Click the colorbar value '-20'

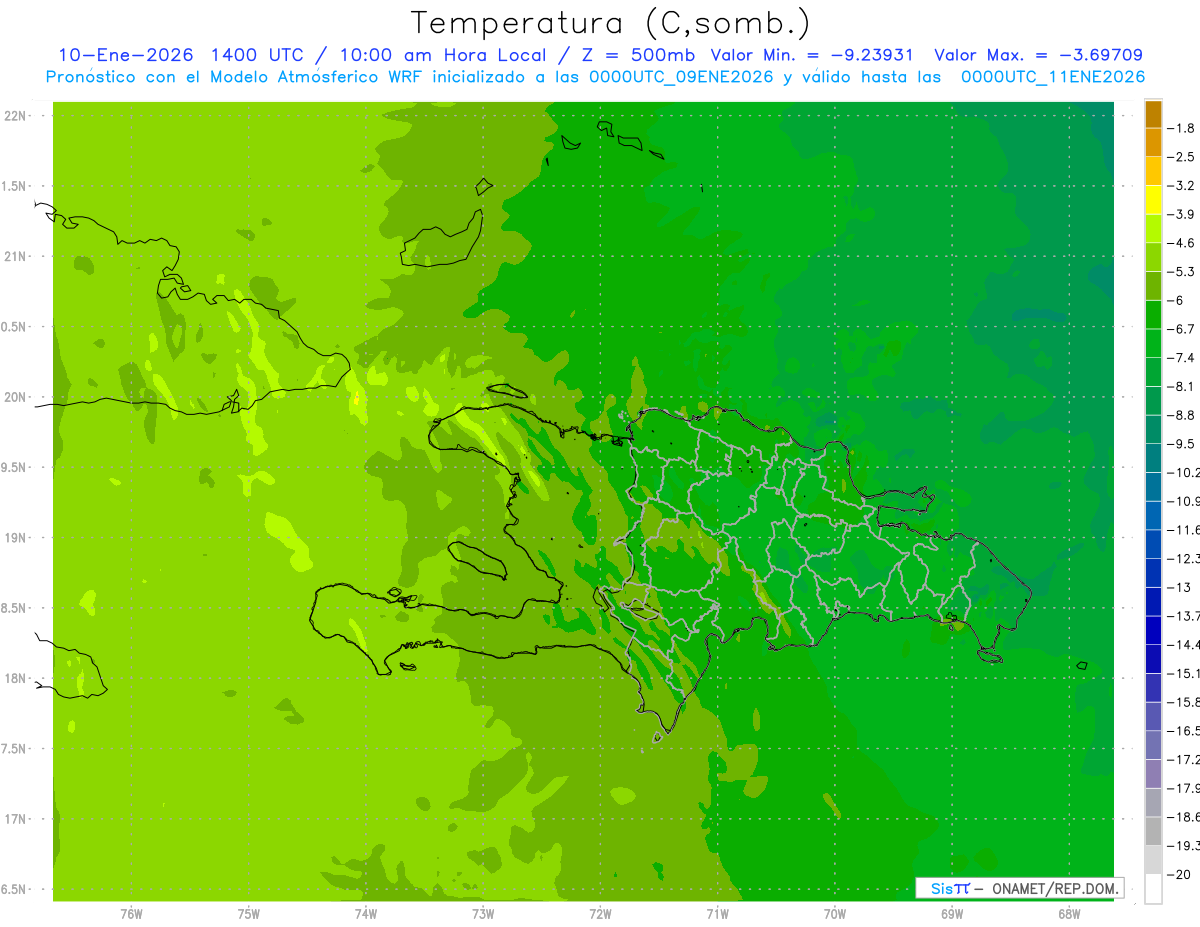coord(1179,874)
